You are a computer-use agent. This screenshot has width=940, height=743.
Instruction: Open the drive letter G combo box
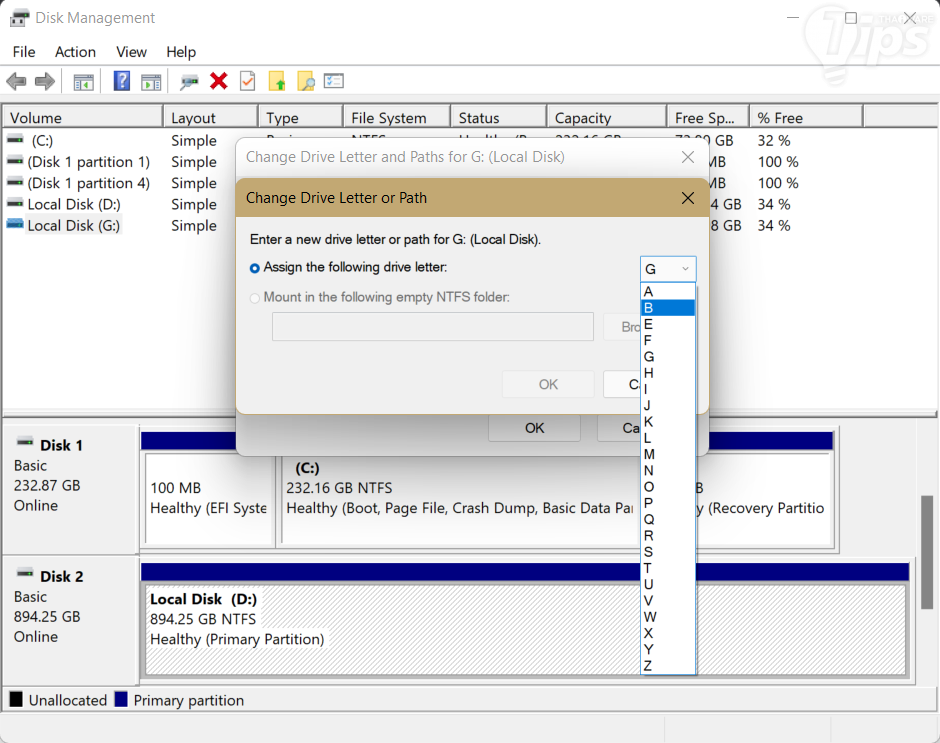[x=668, y=269]
